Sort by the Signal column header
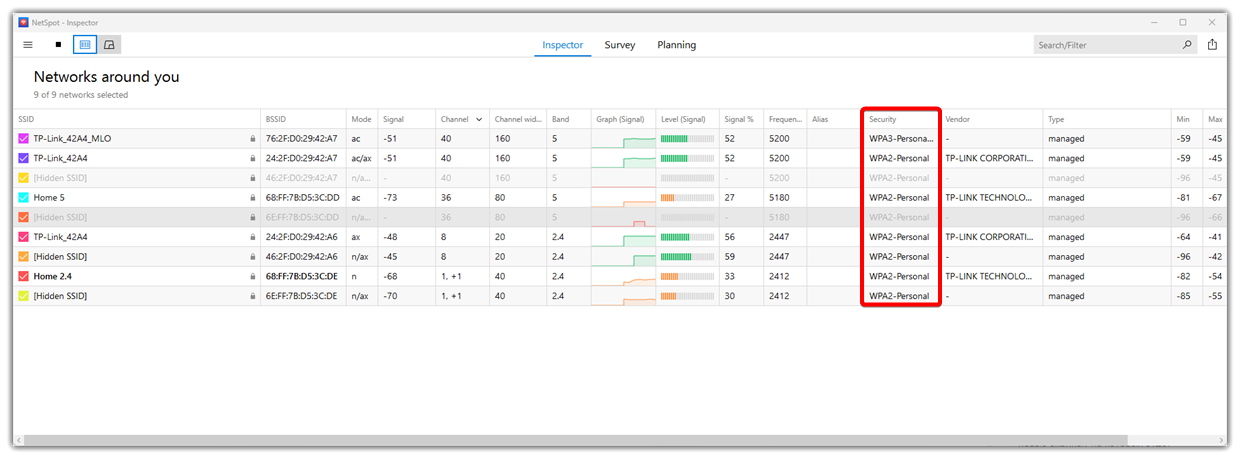The height and width of the screenshot is (459, 1240). (x=393, y=119)
